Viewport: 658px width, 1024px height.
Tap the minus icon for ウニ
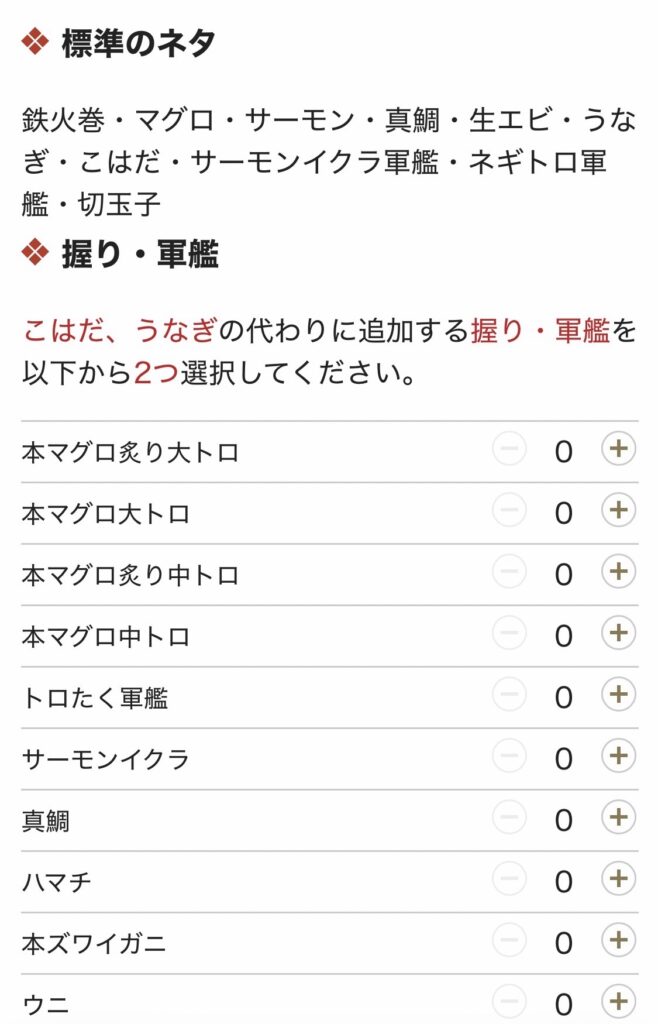[x=509, y=1000]
